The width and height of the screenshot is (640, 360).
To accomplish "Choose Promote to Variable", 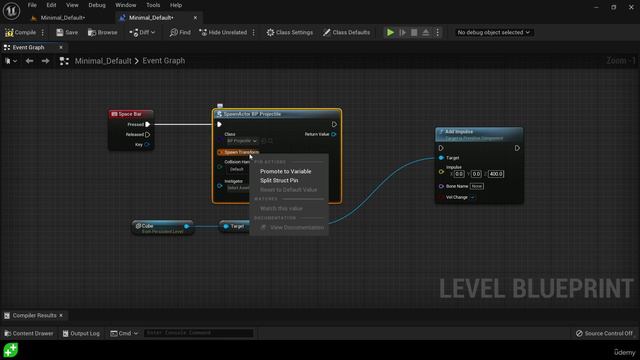I will click(286, 171).
